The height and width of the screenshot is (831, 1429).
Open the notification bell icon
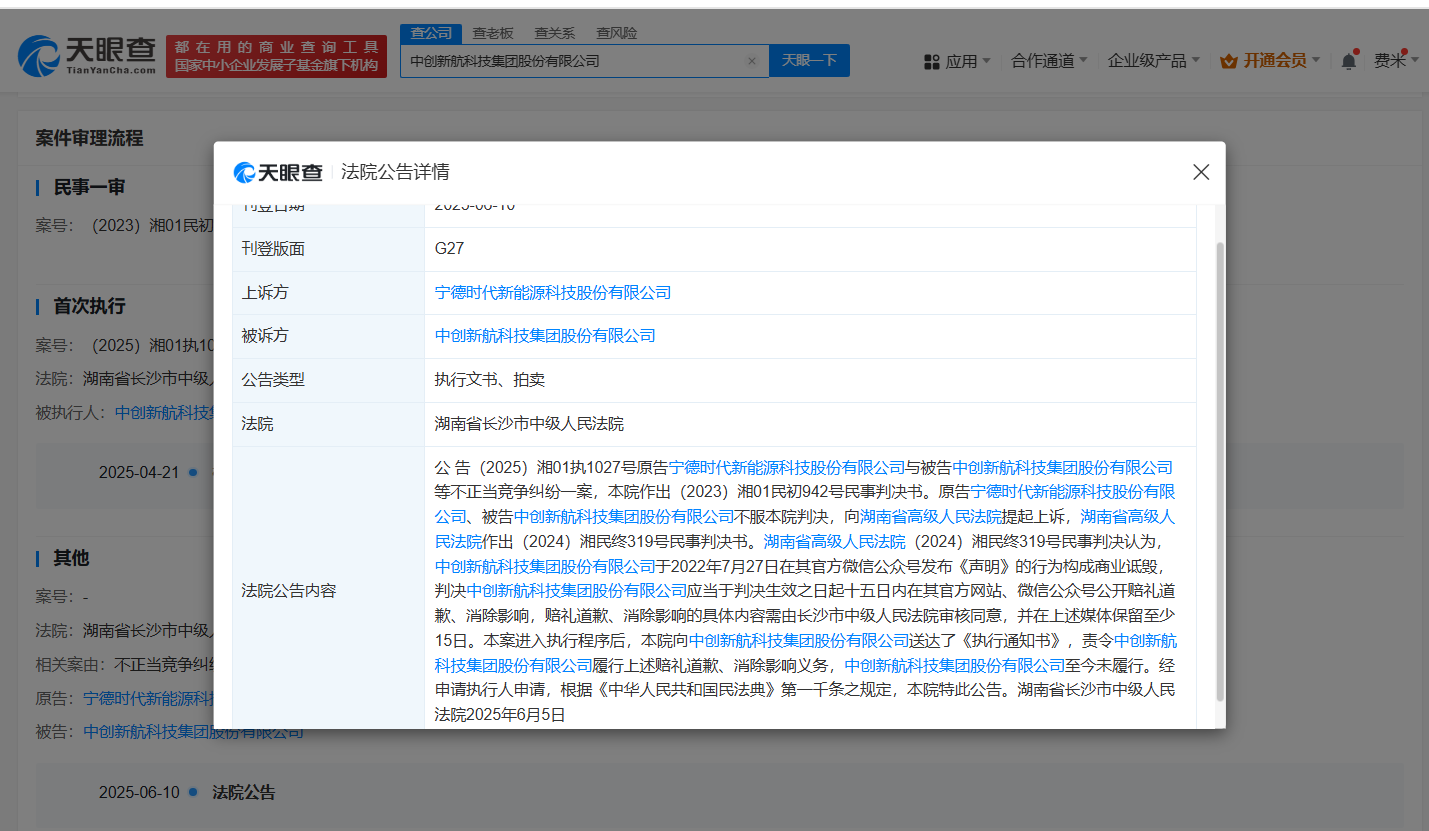(x=1348, y=61)
